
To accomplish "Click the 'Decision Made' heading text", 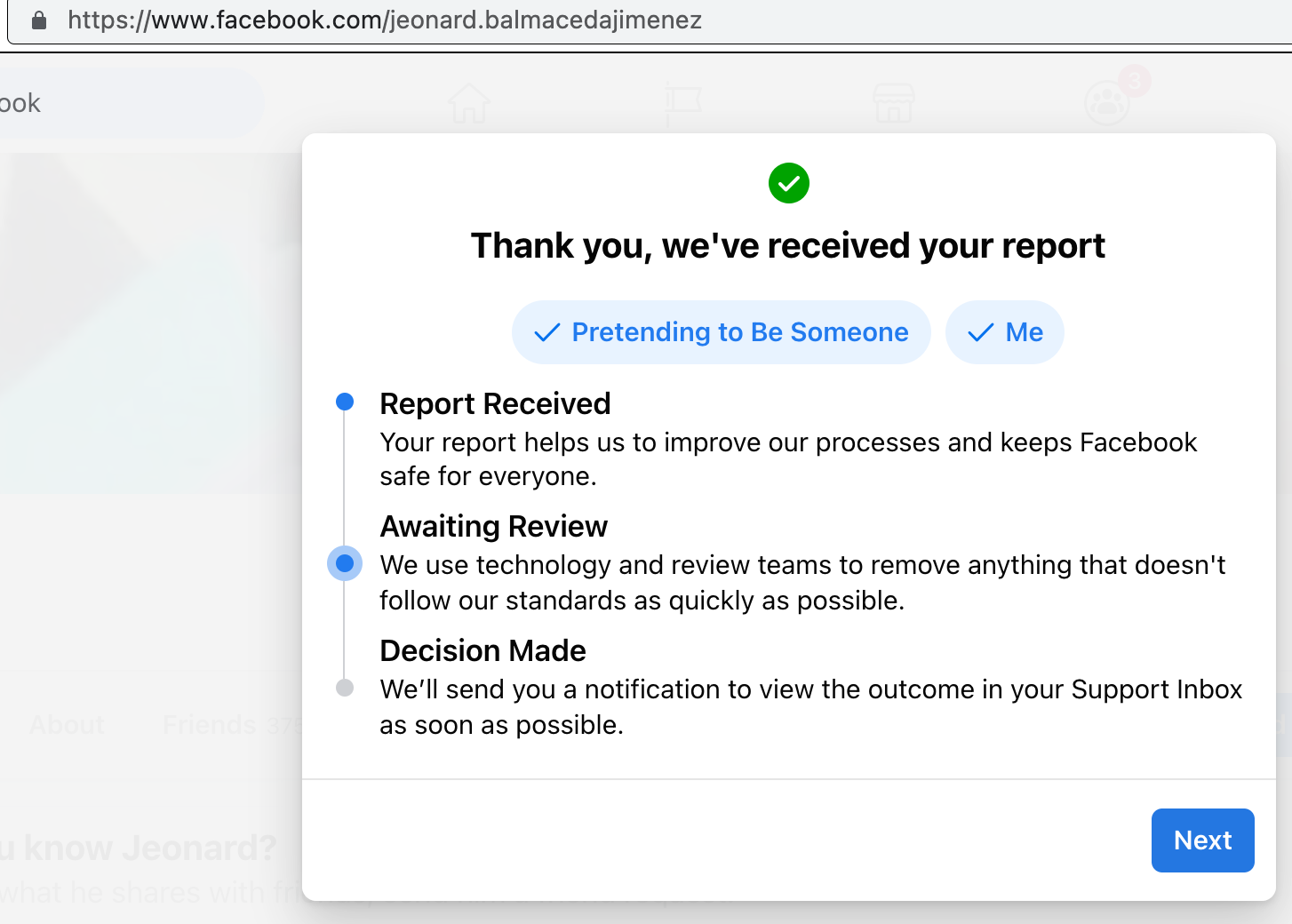I will tap(483, 651).
